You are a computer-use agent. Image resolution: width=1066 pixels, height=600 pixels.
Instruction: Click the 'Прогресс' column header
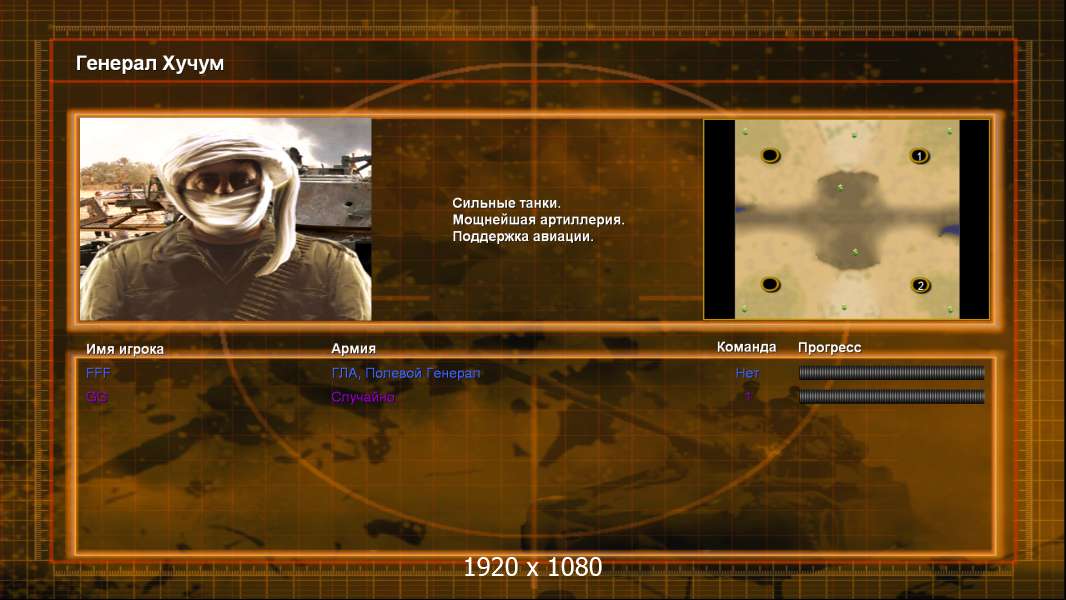click(829, 348)
